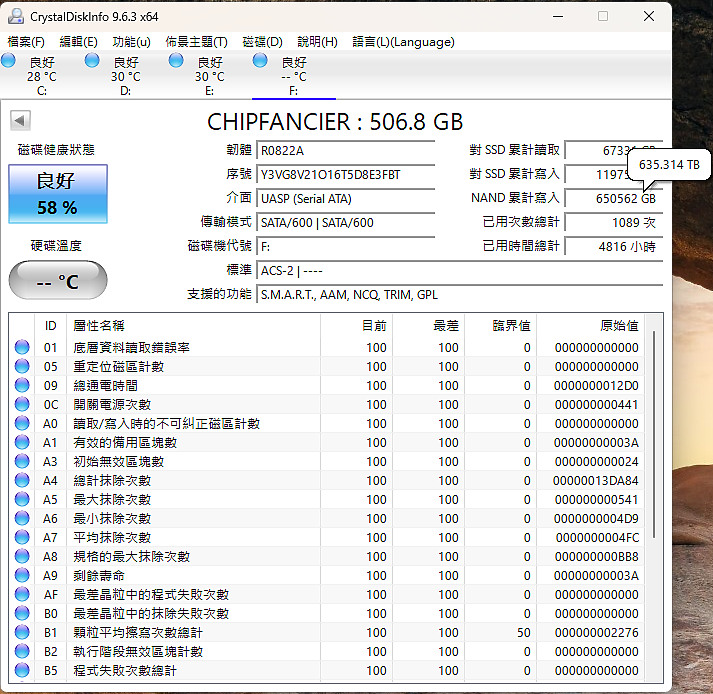Click raw value 00000013DA84
Viewport: 713px width, 694px height.
[595, 481]
